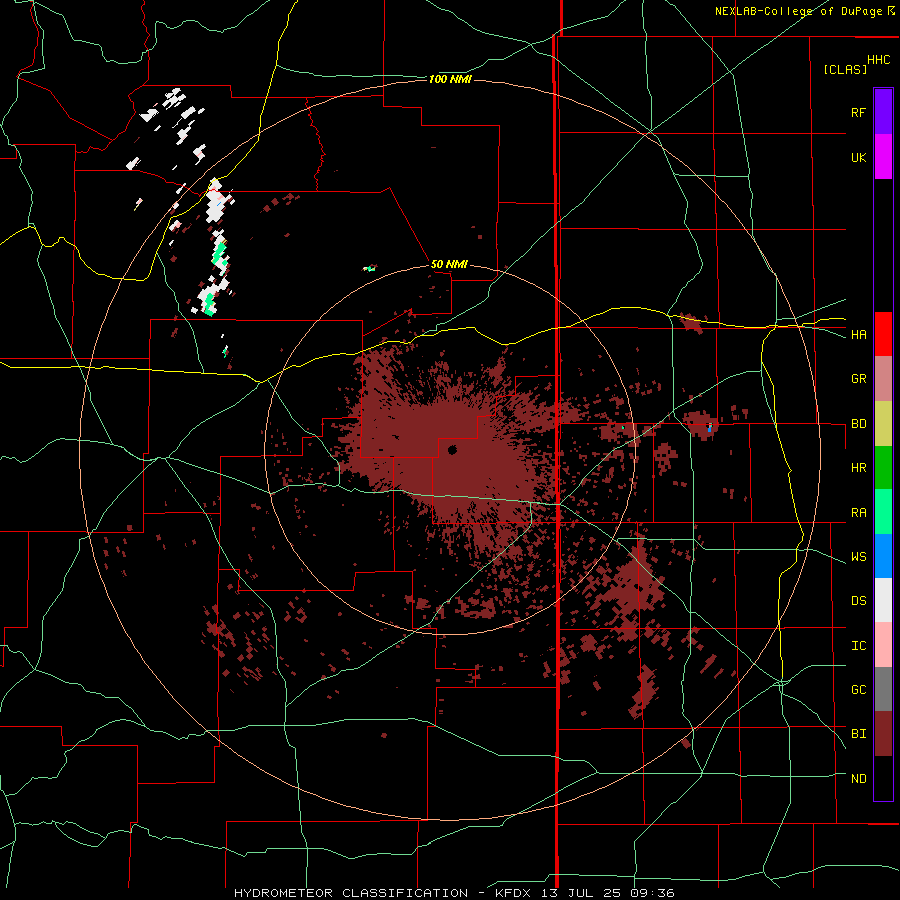Click the UK magenta legend swatch

coord(883,157)
